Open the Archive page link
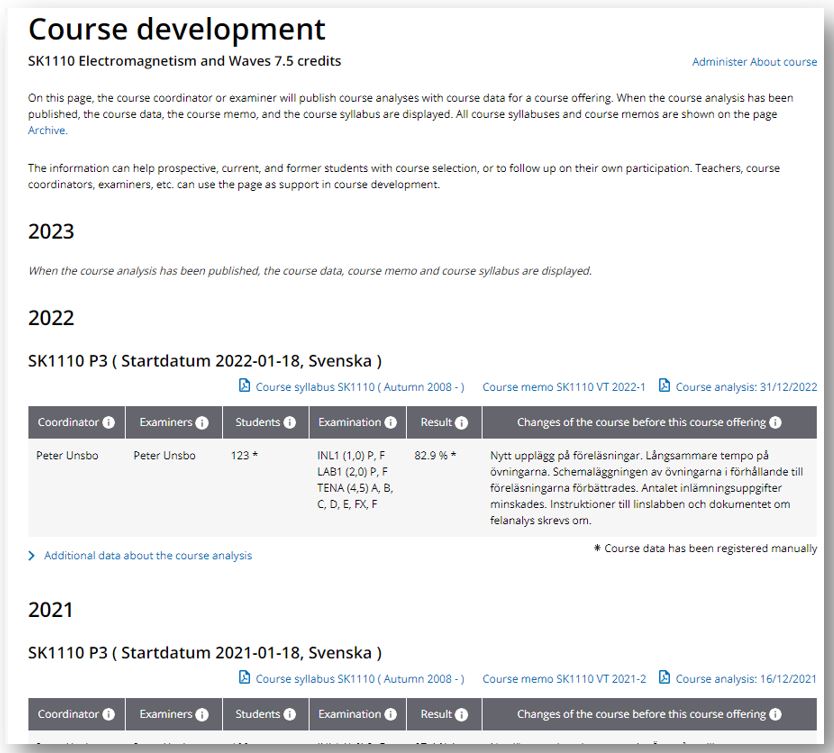Screen dimensions: 834x753 47,131
